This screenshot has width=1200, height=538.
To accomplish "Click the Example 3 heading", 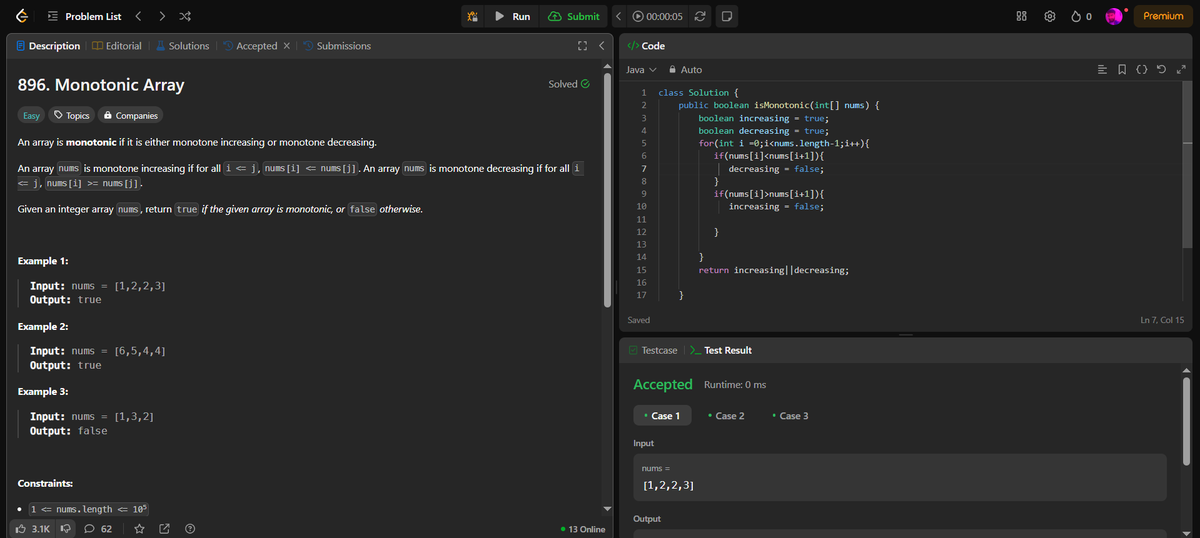I will point(44,391).
